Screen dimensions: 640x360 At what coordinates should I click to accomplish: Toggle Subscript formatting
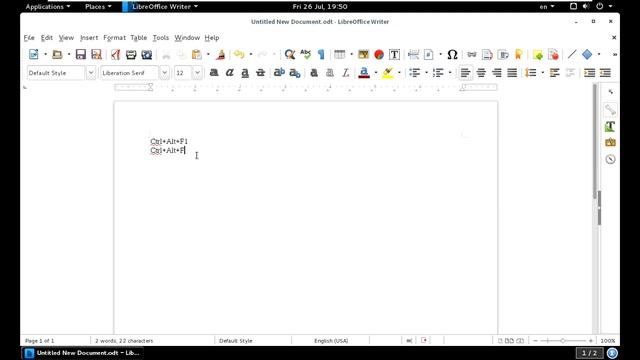coord(295,73)
